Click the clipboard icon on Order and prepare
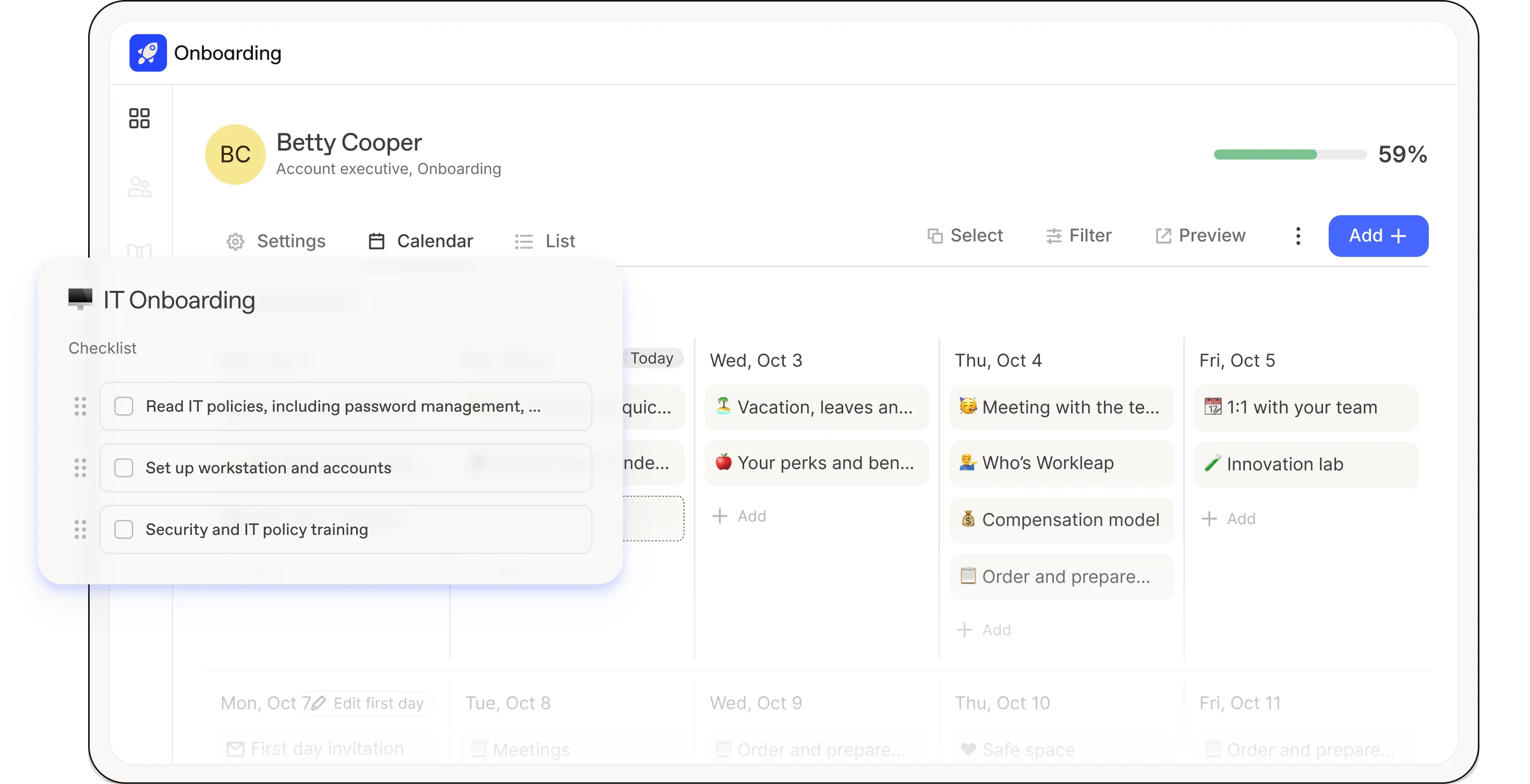 968,575
